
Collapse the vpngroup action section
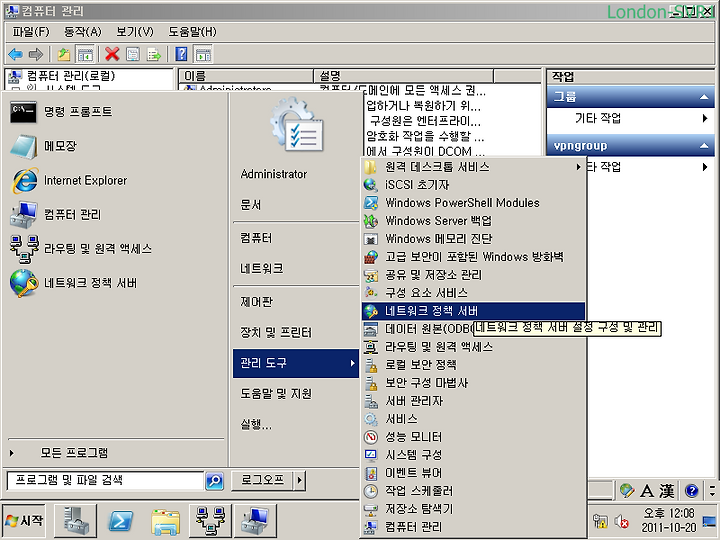point(703,146)
